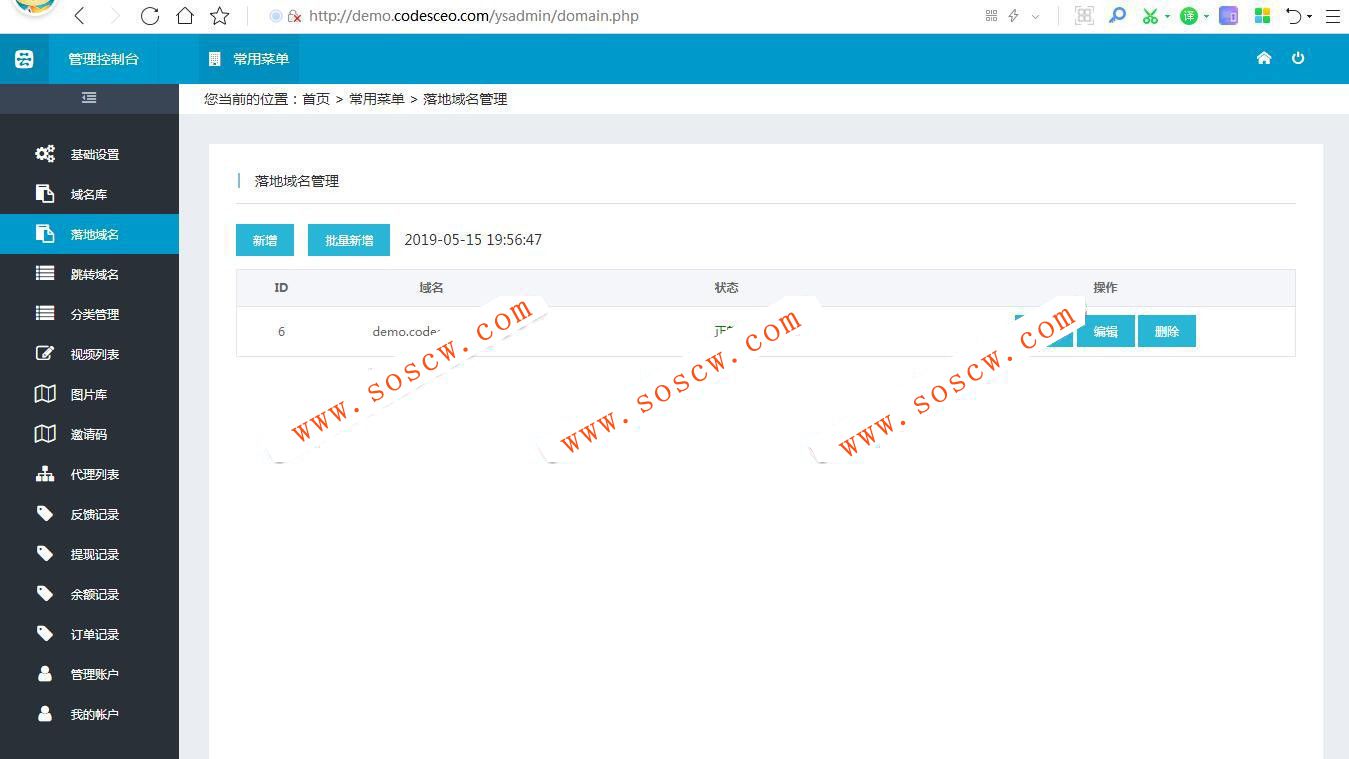Click the grid screenshot-frame toolbar icon
The image size is (1349, 759).
coord(1084,16)
